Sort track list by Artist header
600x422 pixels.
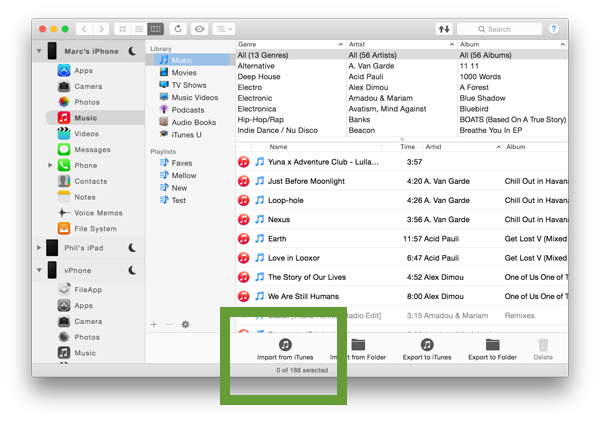[463, 147]
